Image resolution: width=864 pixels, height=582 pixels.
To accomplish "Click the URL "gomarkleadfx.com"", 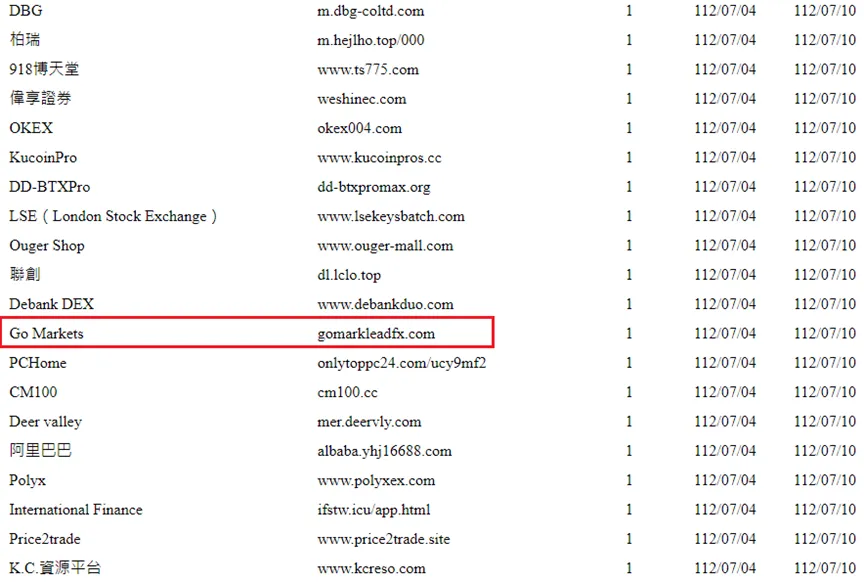I will (376, 334).
